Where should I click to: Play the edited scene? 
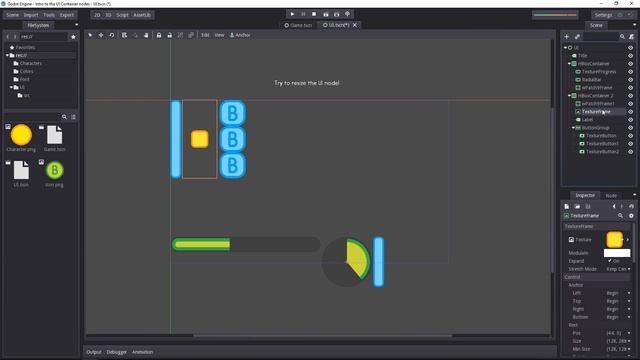point(325,14)
